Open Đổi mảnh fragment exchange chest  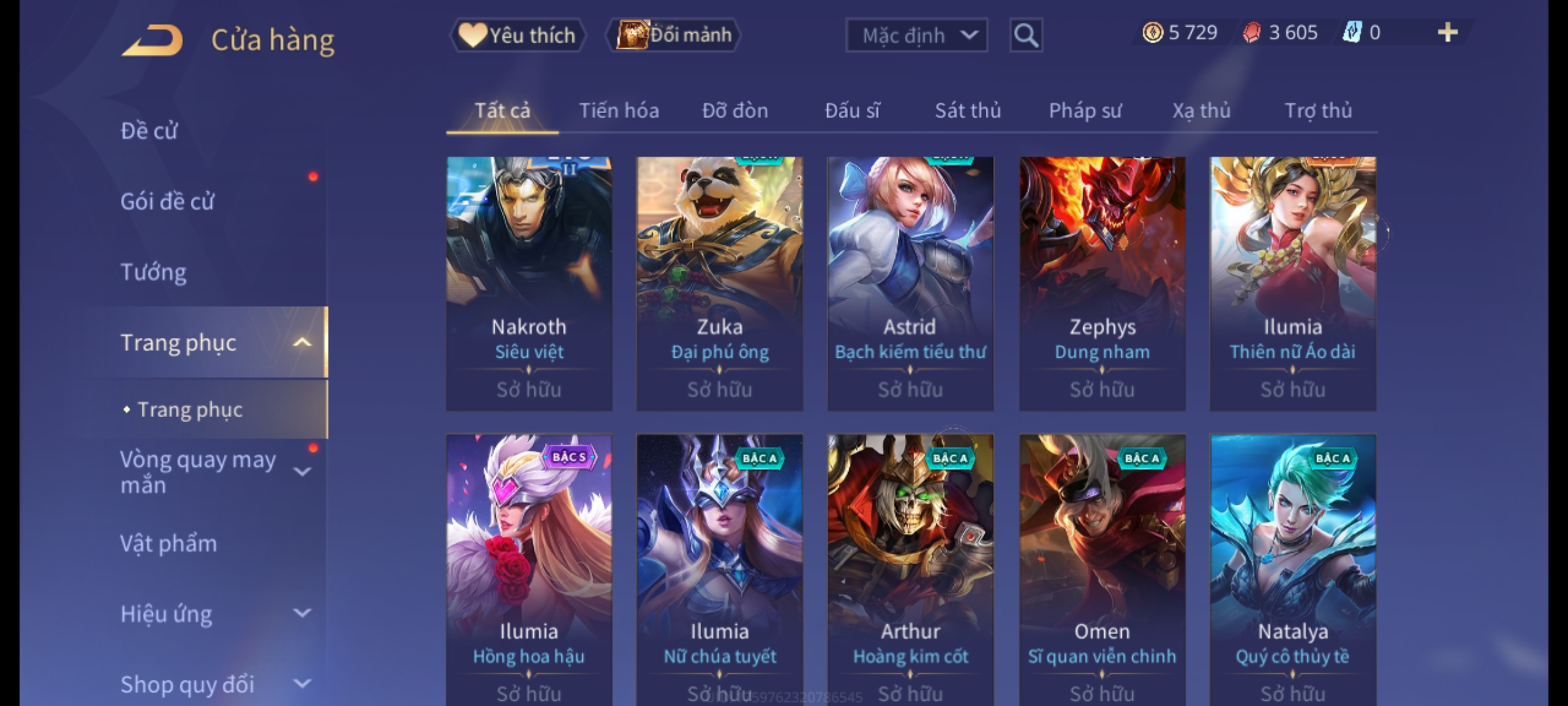[x=673, y=35]
